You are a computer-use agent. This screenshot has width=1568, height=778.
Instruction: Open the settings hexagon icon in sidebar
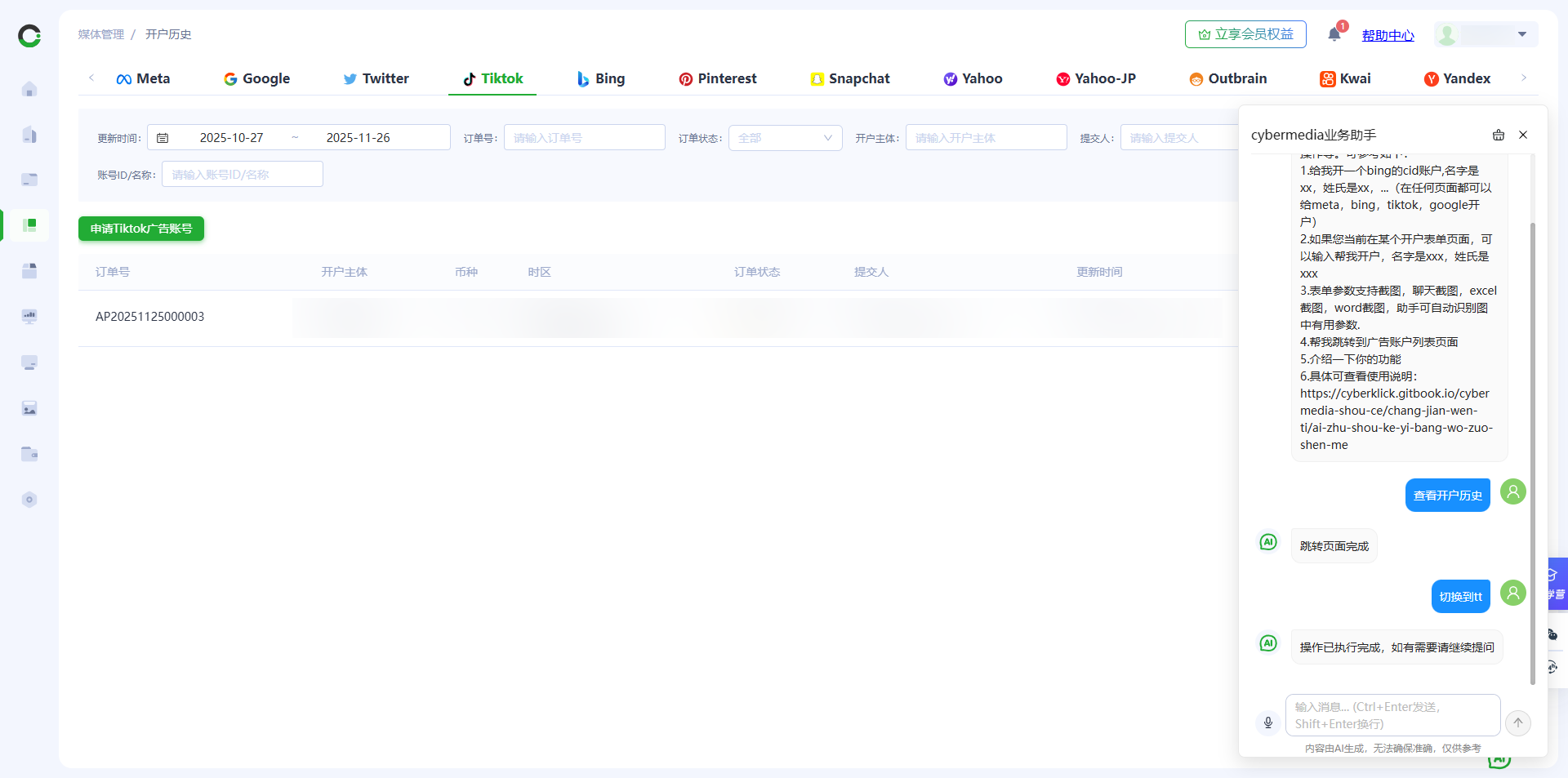(x=29, y=500)
